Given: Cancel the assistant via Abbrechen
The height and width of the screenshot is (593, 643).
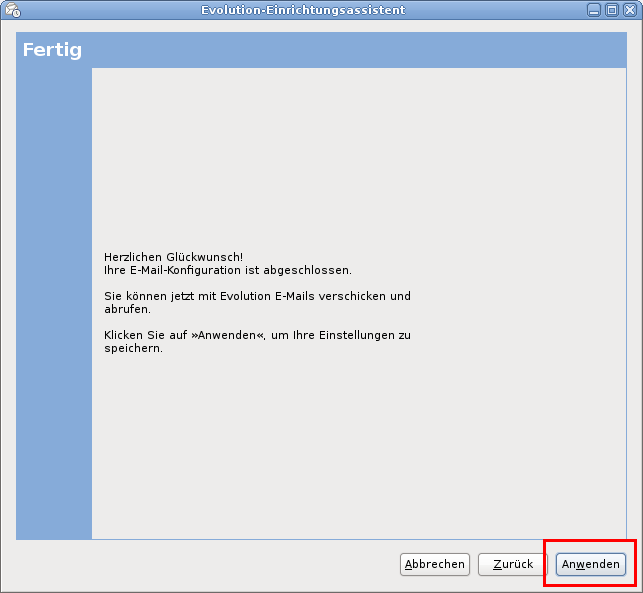Looking at the screenshot, I should pyautogui.click(x=435, y=564).
